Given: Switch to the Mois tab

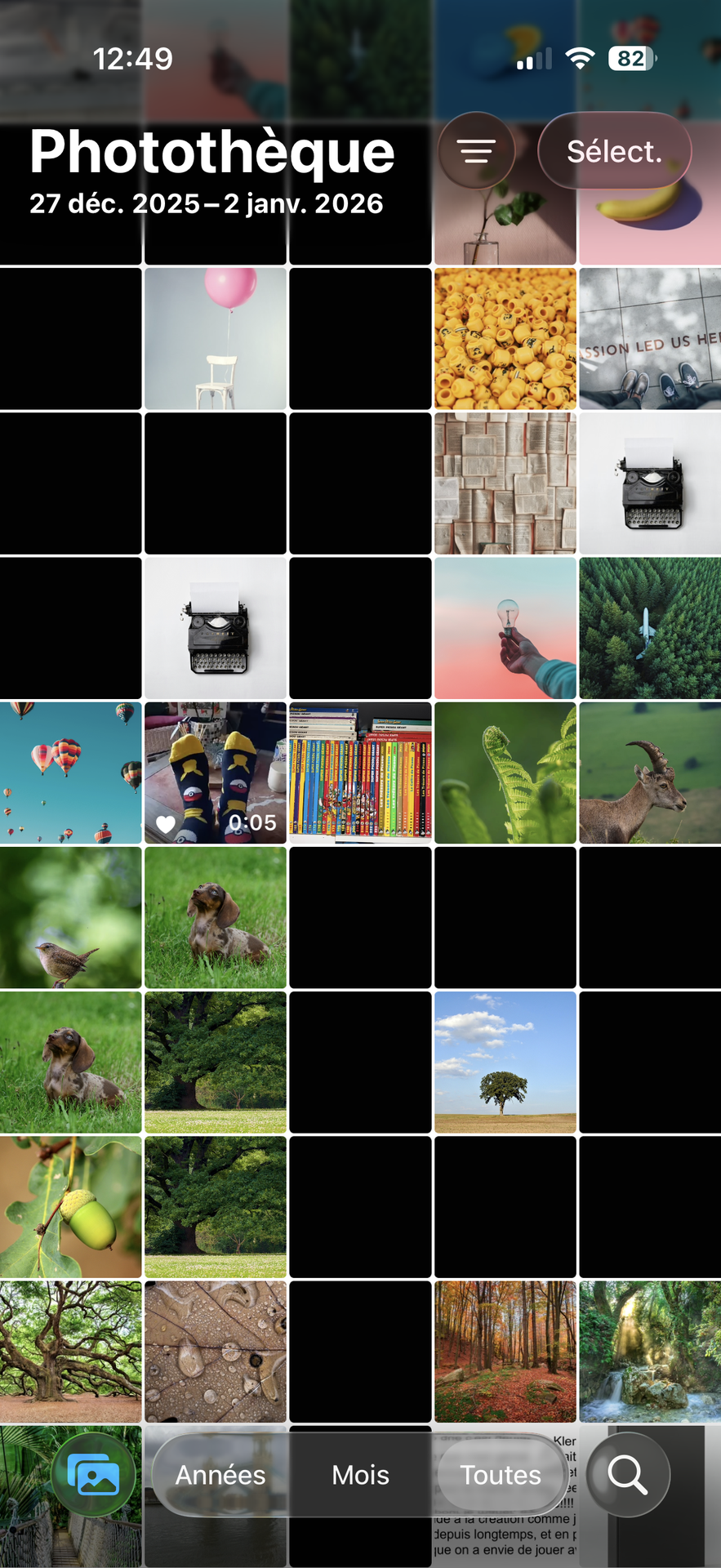Looking at the screenshot, I should coord(360,1475).
